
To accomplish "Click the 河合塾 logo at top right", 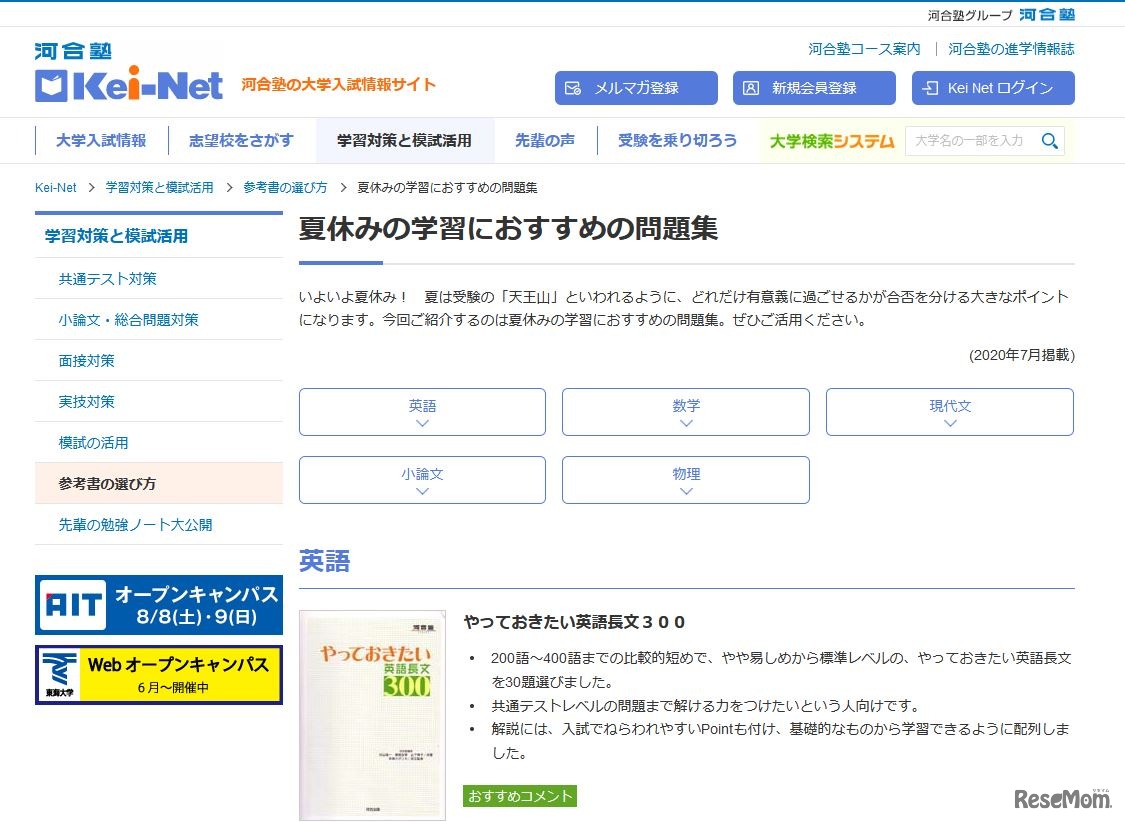I will [x=1047, y=14].
